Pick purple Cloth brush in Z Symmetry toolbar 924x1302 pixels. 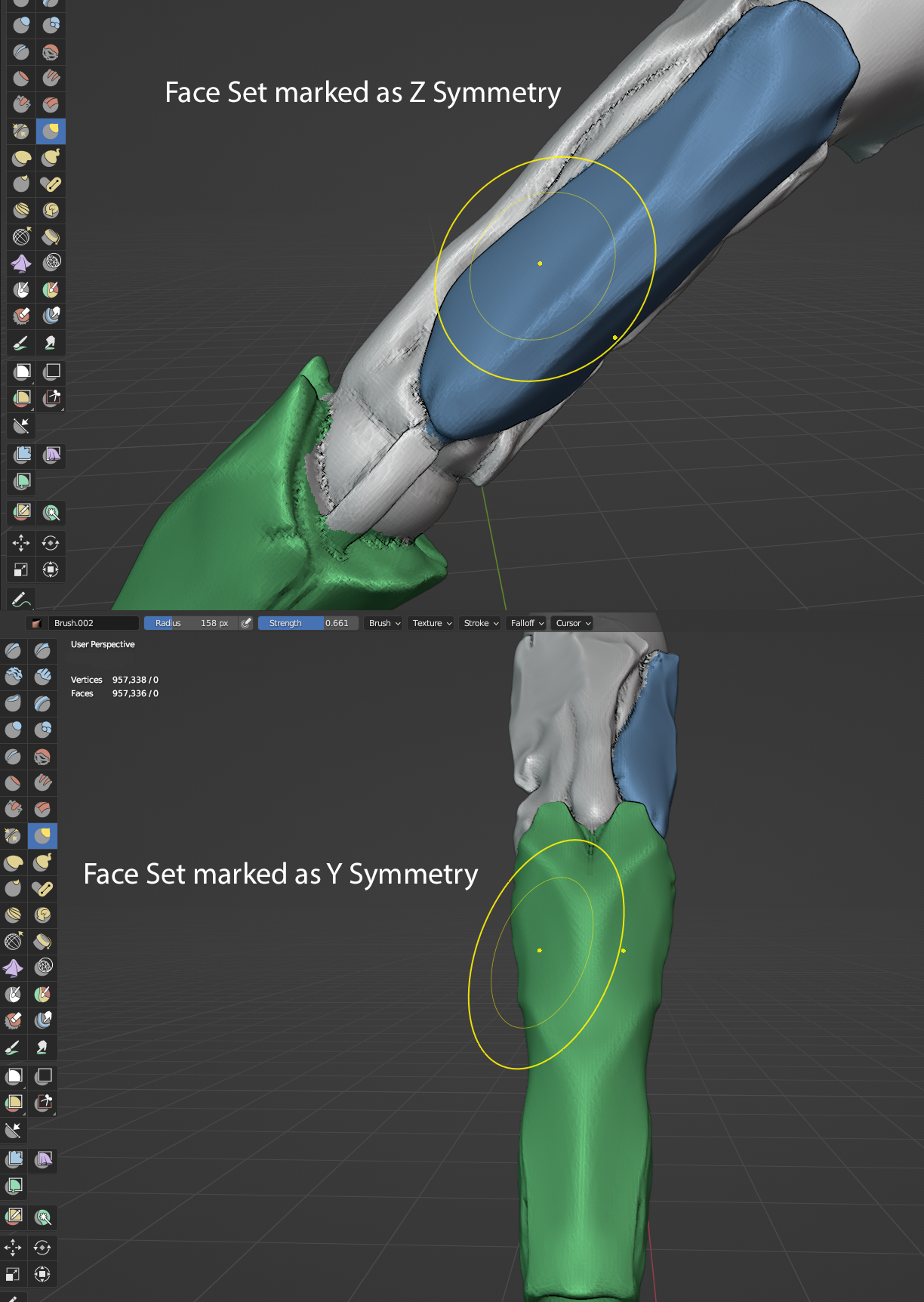click(x=21, y=264)
